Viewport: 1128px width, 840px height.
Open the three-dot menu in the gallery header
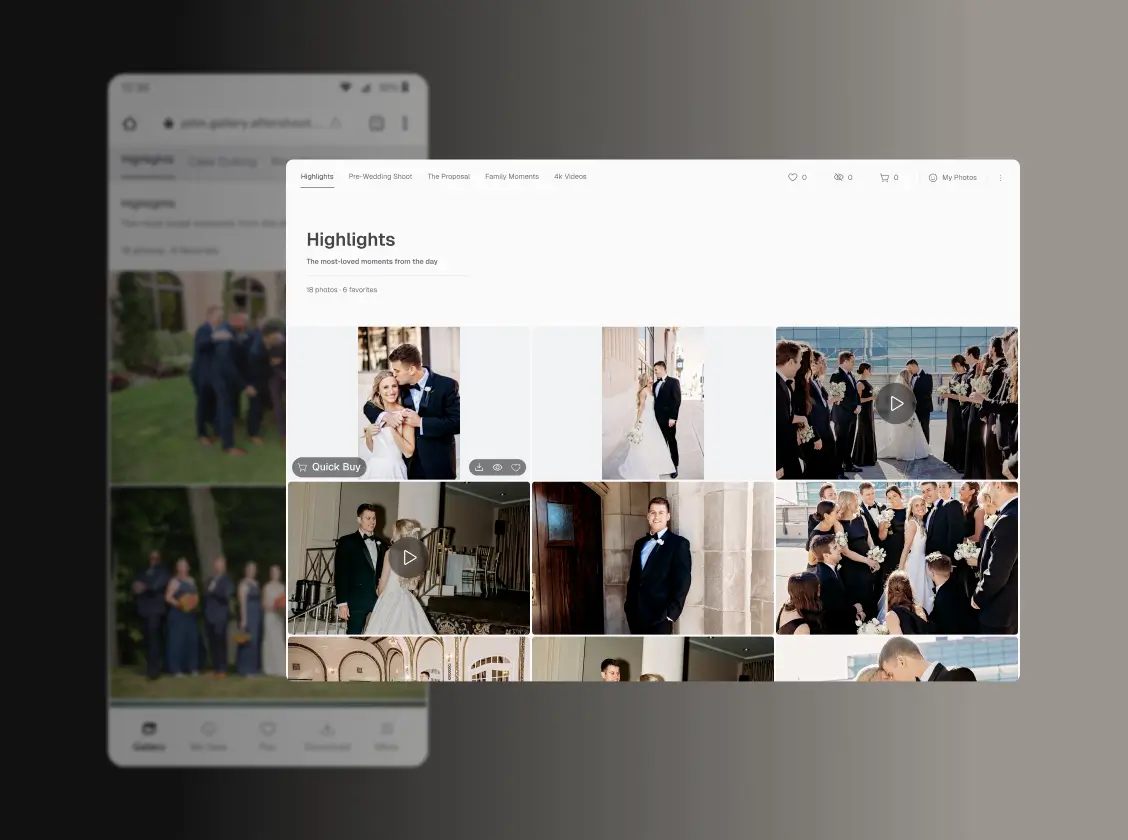pyautogui.click(x=1001, y=177)
